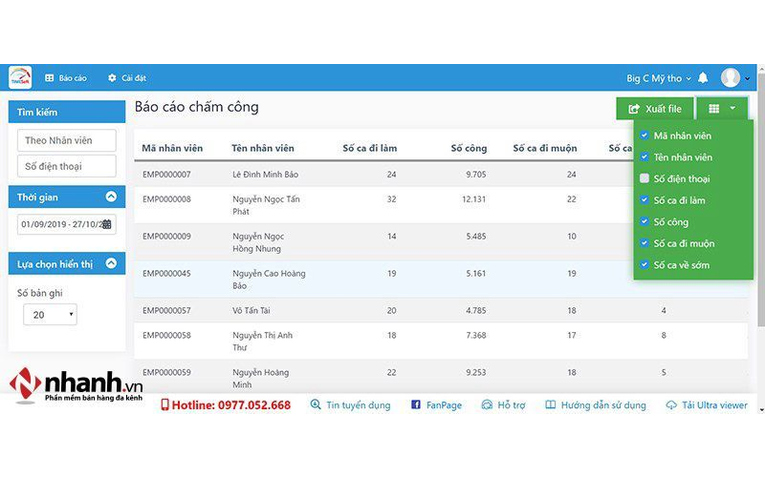
Task: Open the Cài đặt settings menu
Action: tap(127, 78)
